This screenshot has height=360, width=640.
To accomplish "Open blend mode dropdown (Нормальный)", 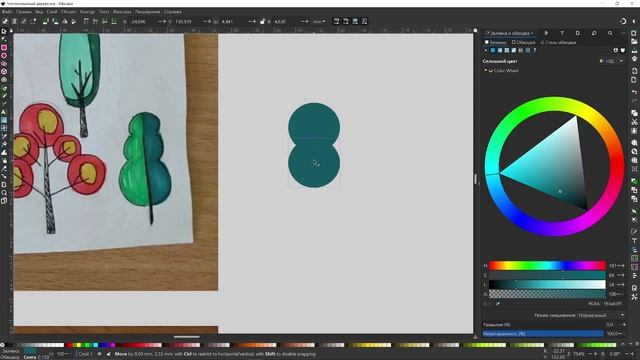I will click(x=601, y=315).
